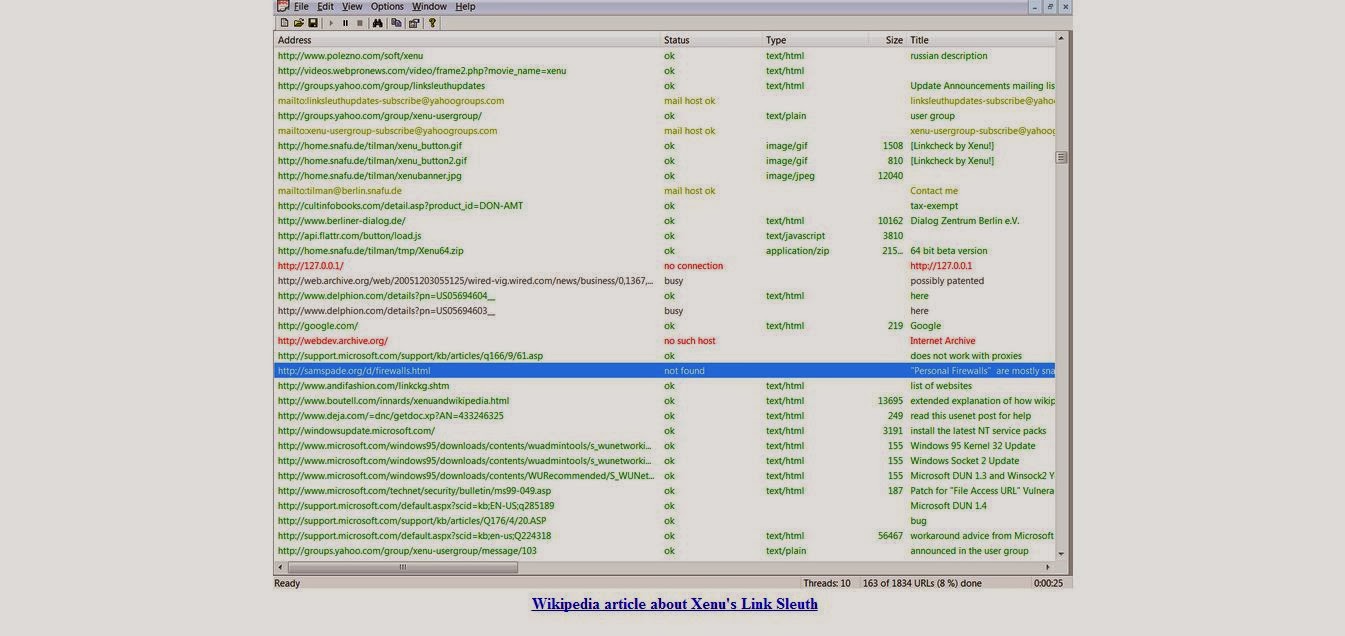Open the Wikipedia article about Xenu's Link Sleuth link

tap(674, 604)
